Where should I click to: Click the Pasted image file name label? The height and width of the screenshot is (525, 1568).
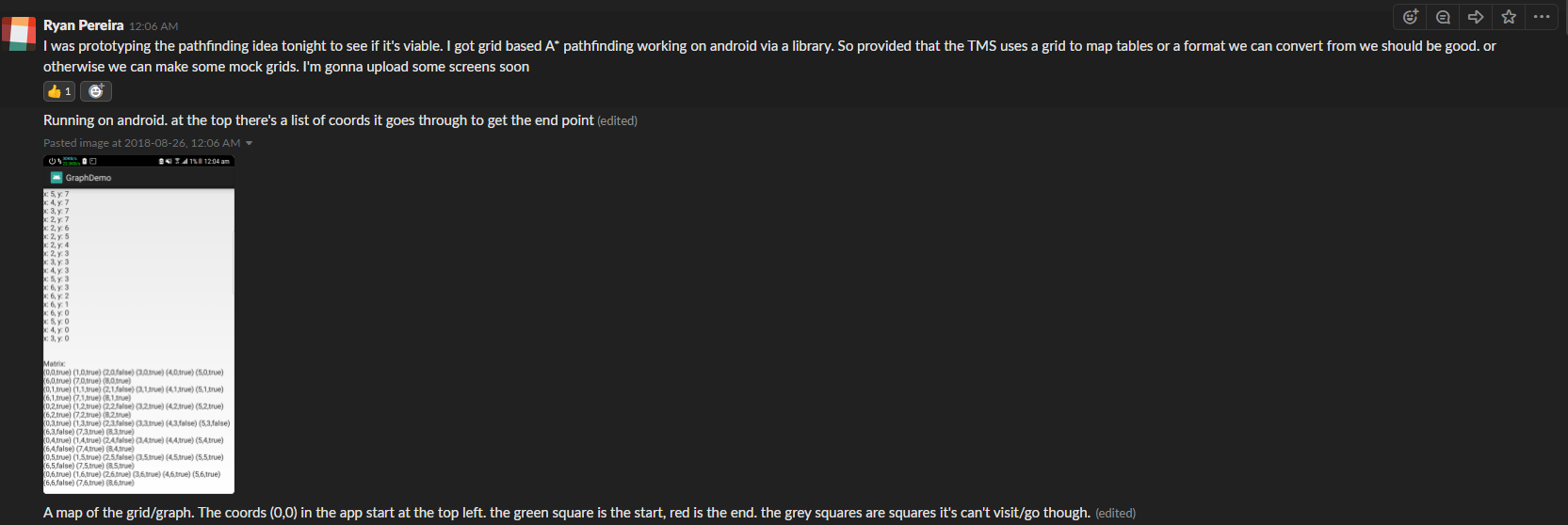pos(141,143)
